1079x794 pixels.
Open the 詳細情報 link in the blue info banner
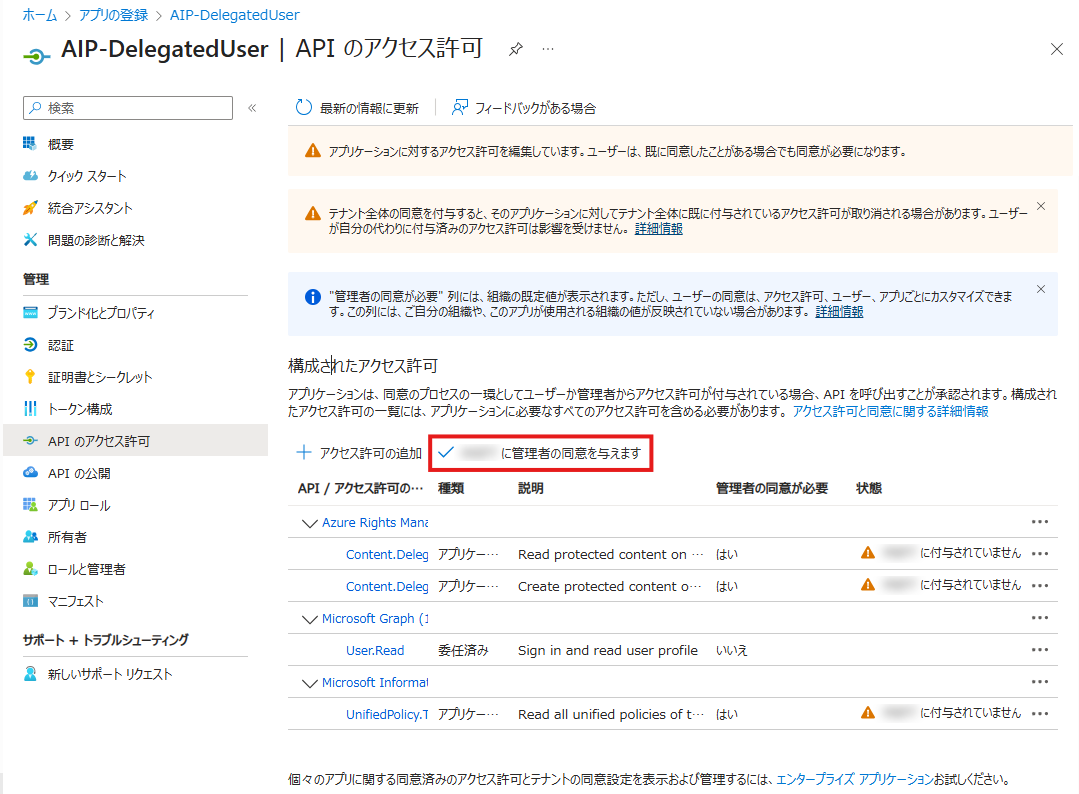click(839, 312)
